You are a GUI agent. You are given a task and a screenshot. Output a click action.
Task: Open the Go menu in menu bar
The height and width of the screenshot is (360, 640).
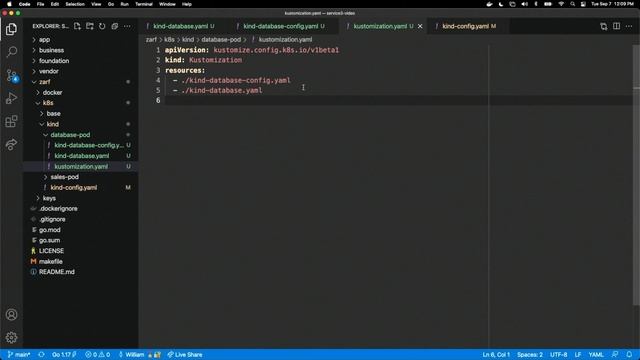[111, 4]
